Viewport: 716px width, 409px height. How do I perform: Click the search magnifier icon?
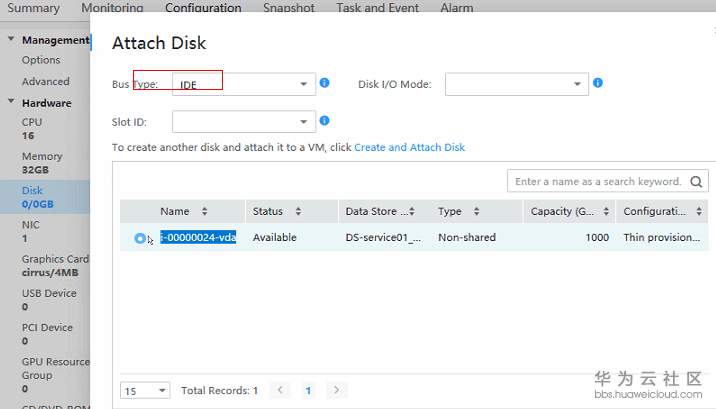697,181
